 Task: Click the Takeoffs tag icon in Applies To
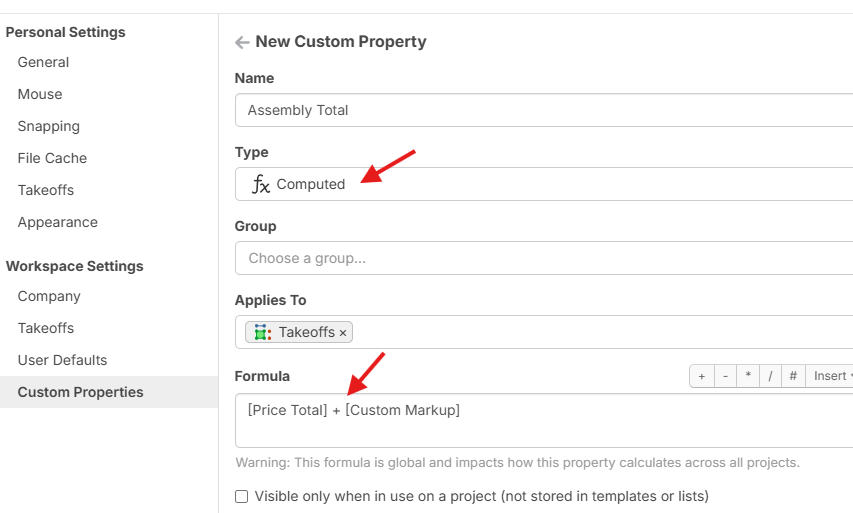[262, 332]
